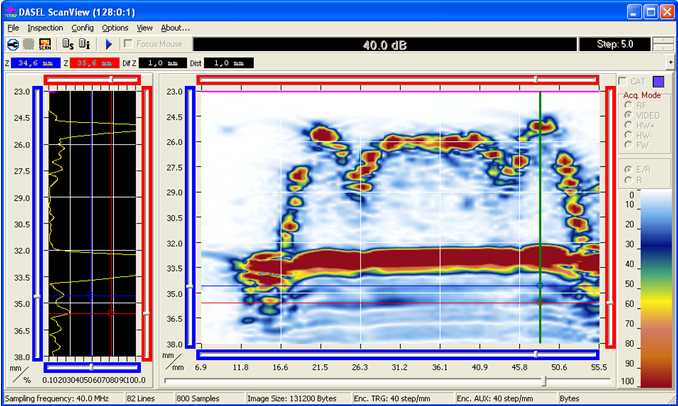The height and width of the screenshot is (406, 678).
Task: Toggle the CAT checkbox
Action: [622, 81]
